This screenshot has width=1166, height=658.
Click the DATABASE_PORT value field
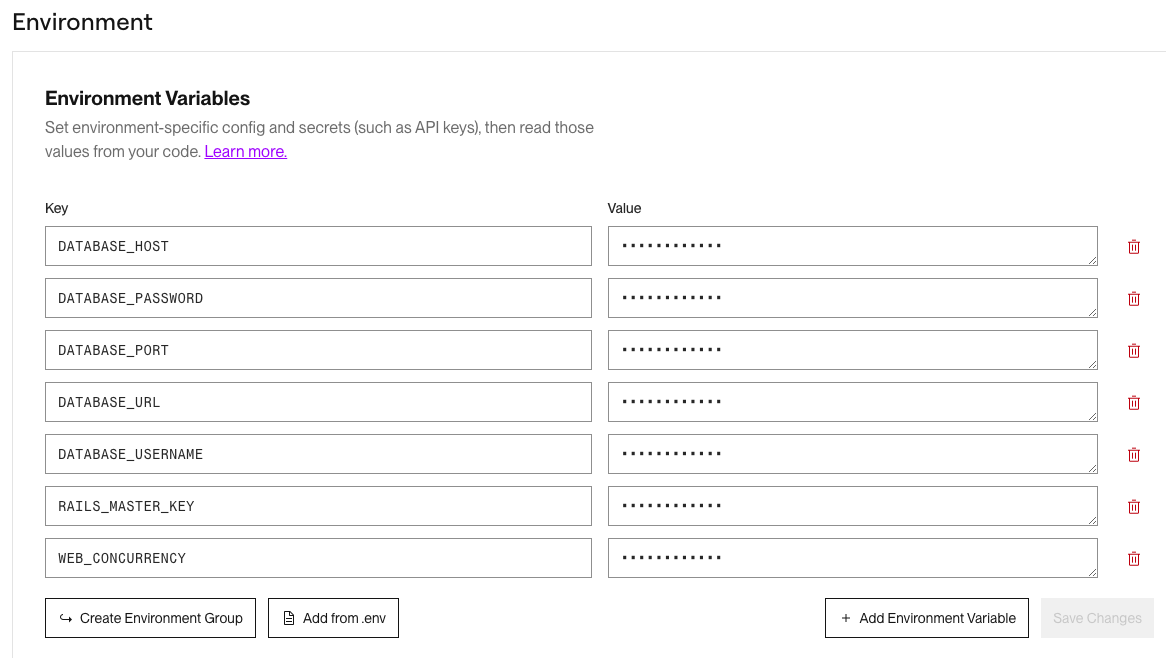click(852, 350)
